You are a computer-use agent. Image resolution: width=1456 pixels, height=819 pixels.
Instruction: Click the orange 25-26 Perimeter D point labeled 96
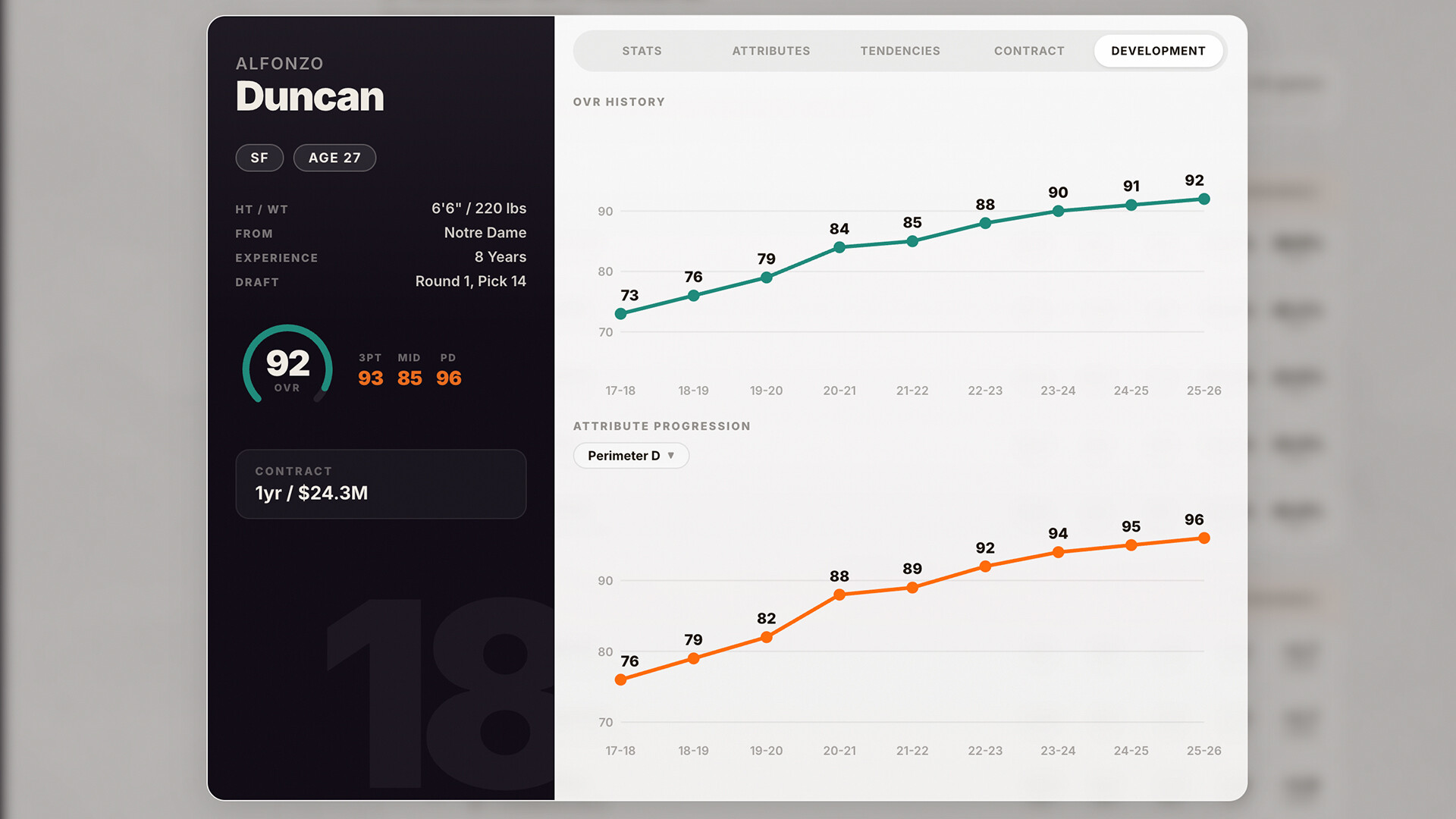[1203, 538]
